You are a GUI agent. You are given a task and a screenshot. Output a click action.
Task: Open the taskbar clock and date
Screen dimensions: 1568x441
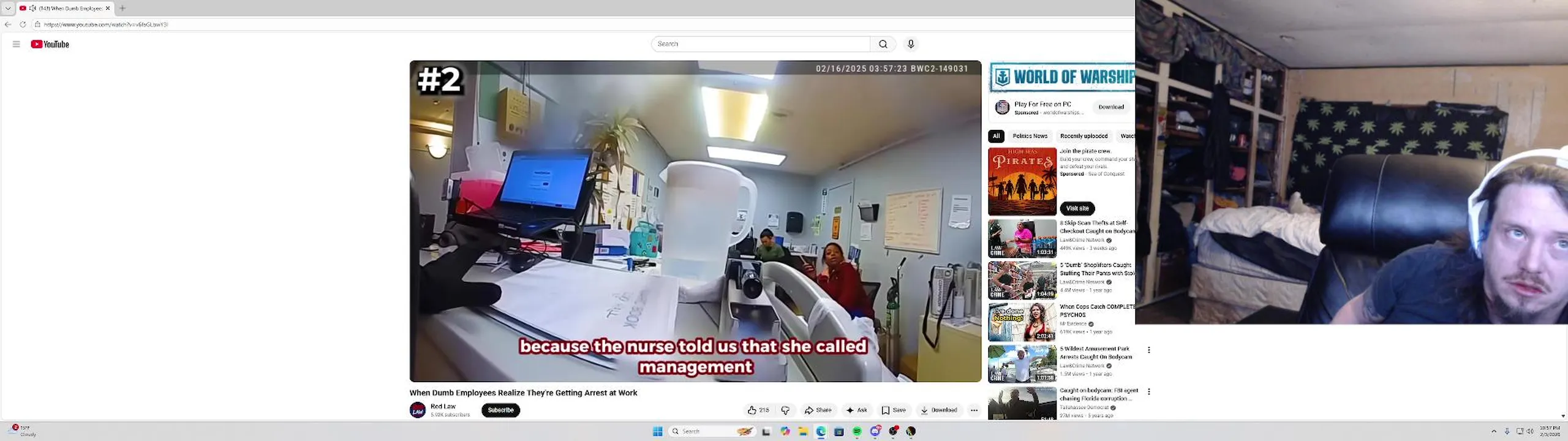click(x=1550, y=431)
